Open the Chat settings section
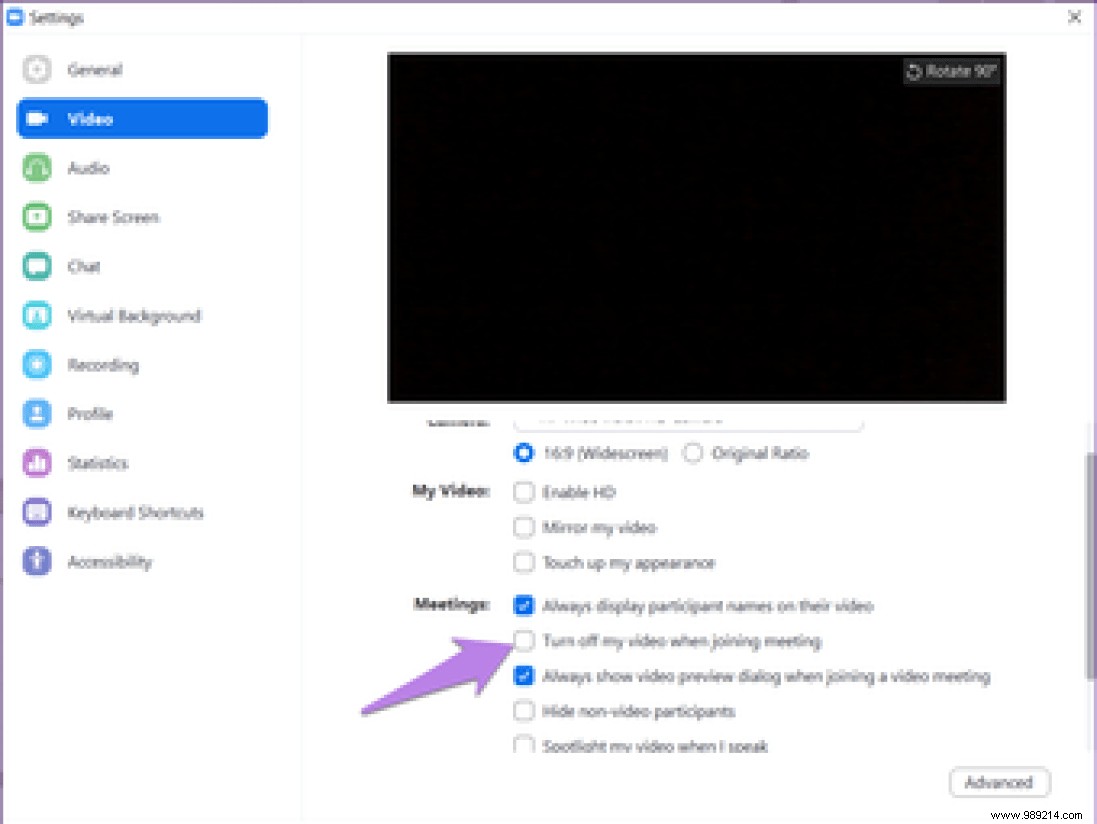The width and height of the screenshot is (1097, 824). [85, 266]
